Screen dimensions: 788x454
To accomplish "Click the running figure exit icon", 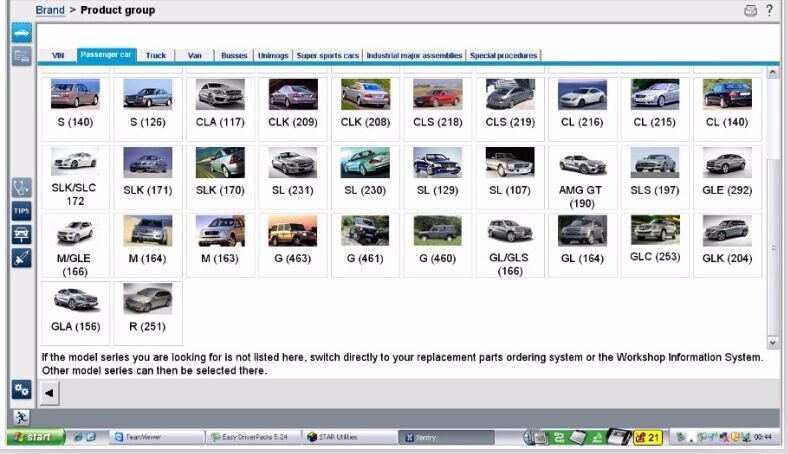I will click(21, 417).
